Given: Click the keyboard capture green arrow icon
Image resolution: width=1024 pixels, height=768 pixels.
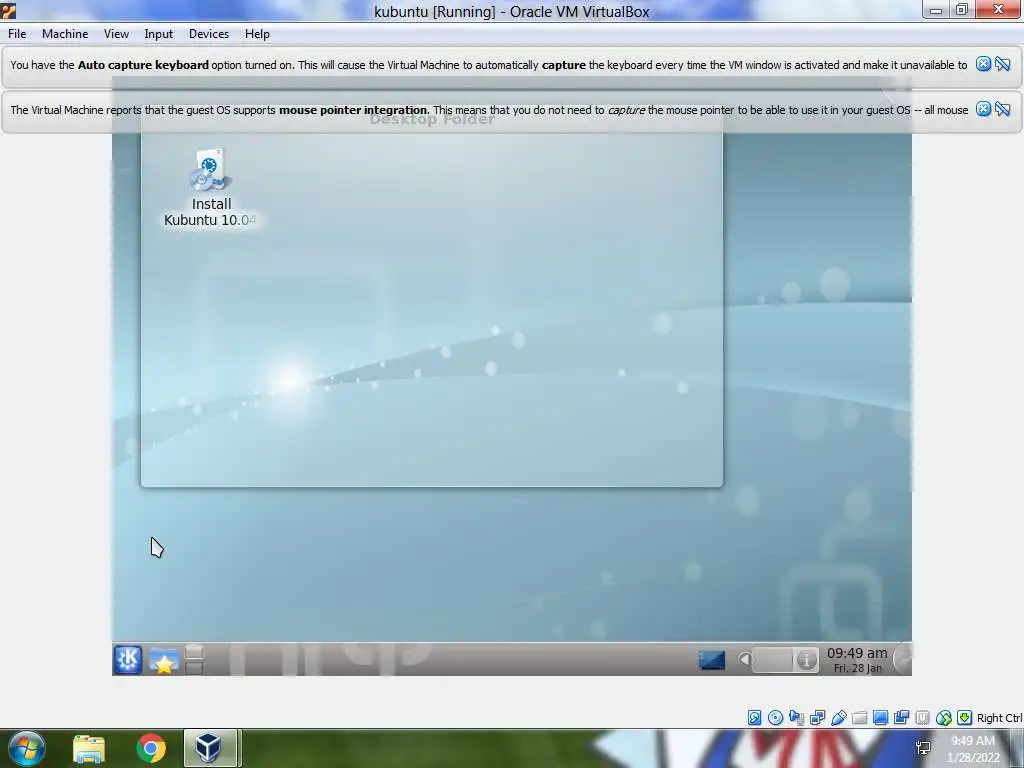Looking at the screenshot, I should (965, 718).
